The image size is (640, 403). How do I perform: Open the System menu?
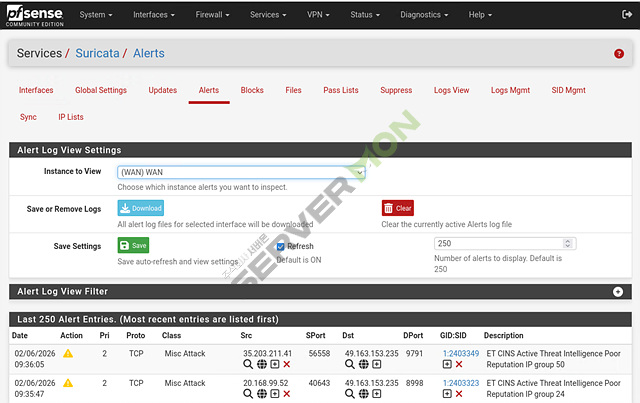click(x=96, y=15)
